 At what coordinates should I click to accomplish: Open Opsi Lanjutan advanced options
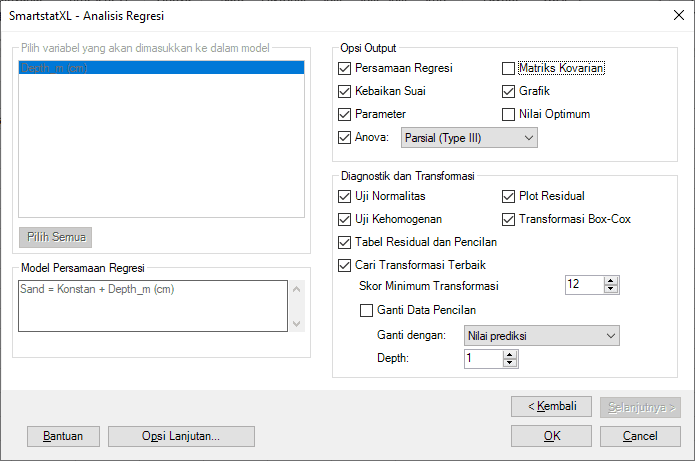pos(181,436)
